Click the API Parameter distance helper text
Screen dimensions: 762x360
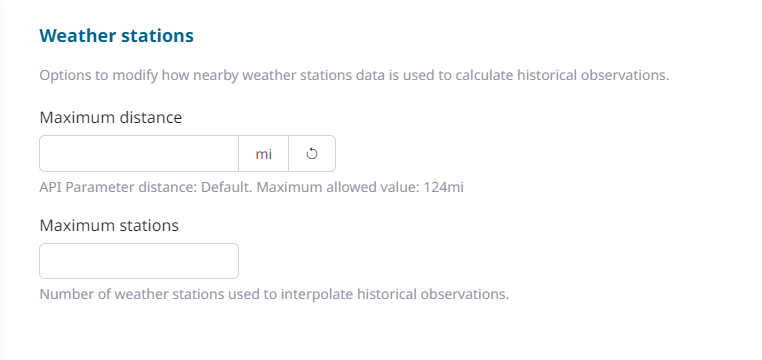coord(251,187)
